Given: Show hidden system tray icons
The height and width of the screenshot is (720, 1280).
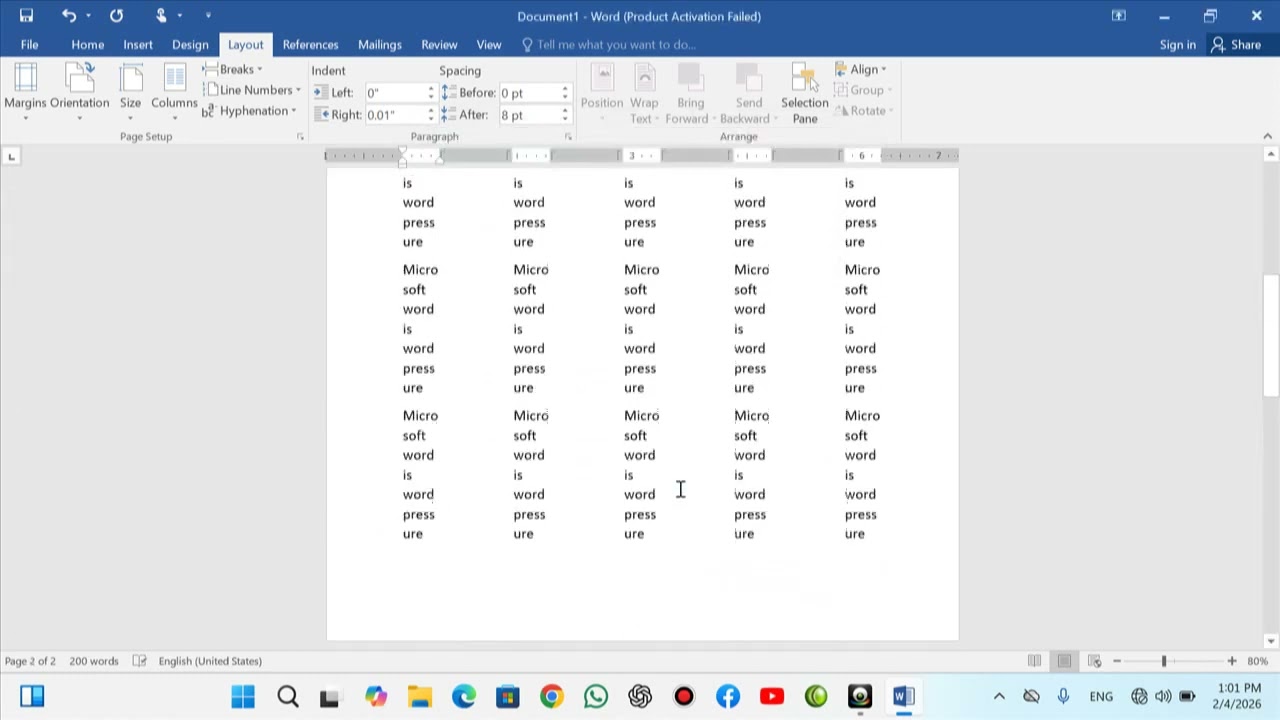Looking at the screenshot, I should pyautogui.click(x=999, y=696).
